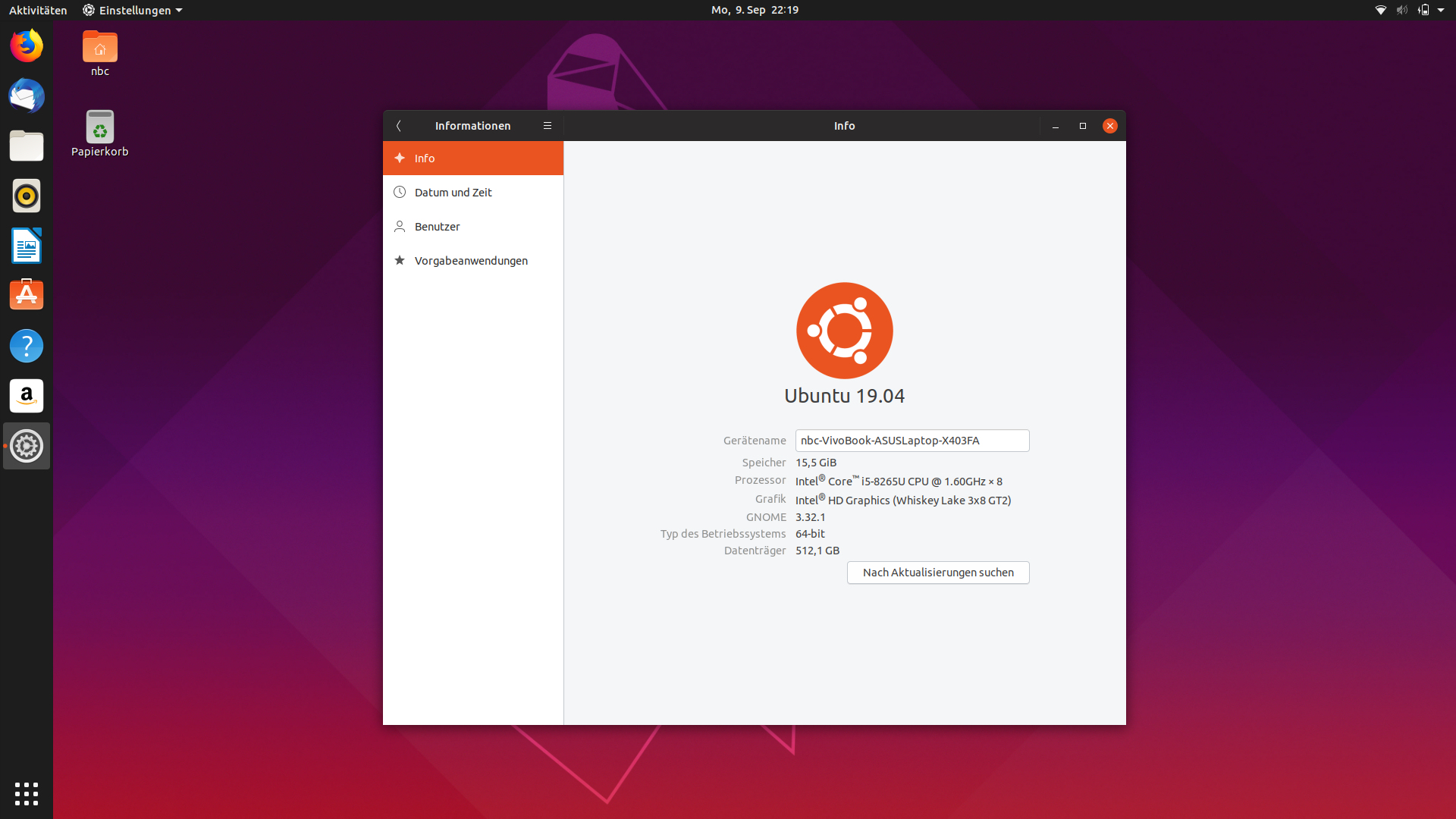Click the i5-8265U processor value
This screenshot has width=1456, height=819.
(899, 481)
